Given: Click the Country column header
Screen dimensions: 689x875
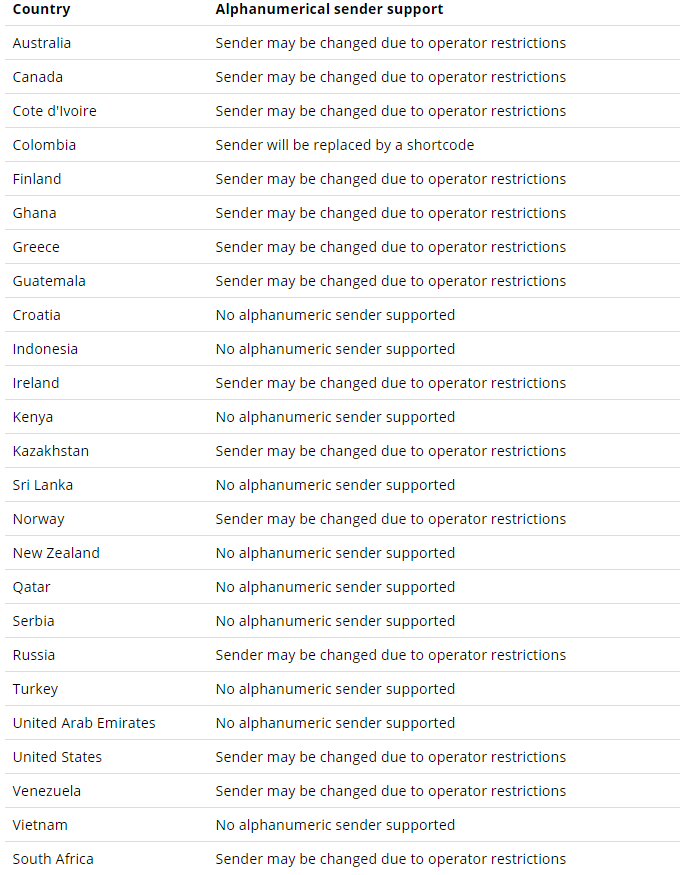Looking at the screenshot, I should pos(41,9).
